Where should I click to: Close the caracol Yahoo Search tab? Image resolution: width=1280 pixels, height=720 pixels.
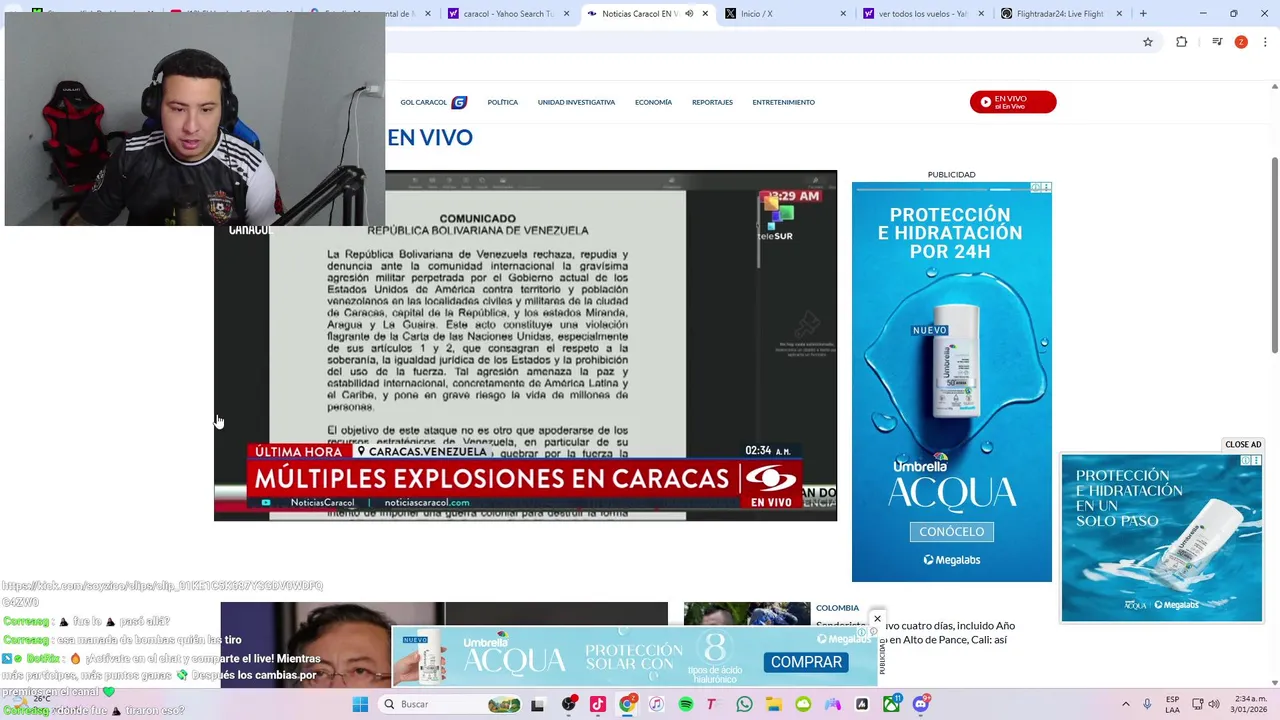click(567, 14)
